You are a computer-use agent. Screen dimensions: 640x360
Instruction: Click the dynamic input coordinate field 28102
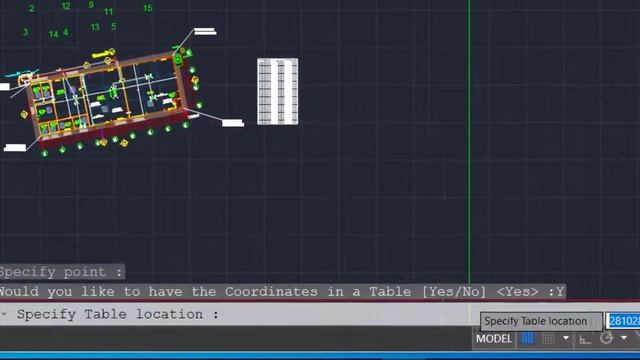point(623,321)
